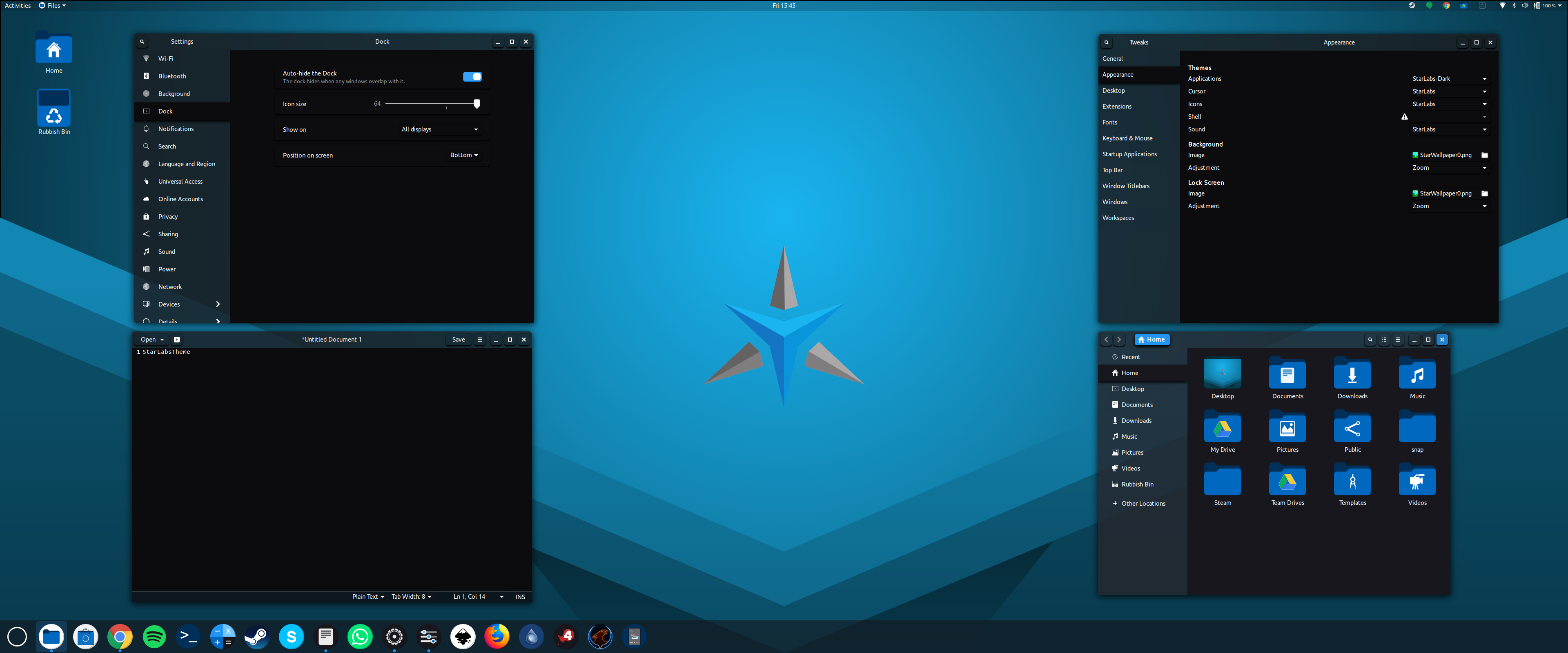Select Notifications in Settings sidebar
The height and width of the screenshot is (653, 1568).
coord(182,129)
